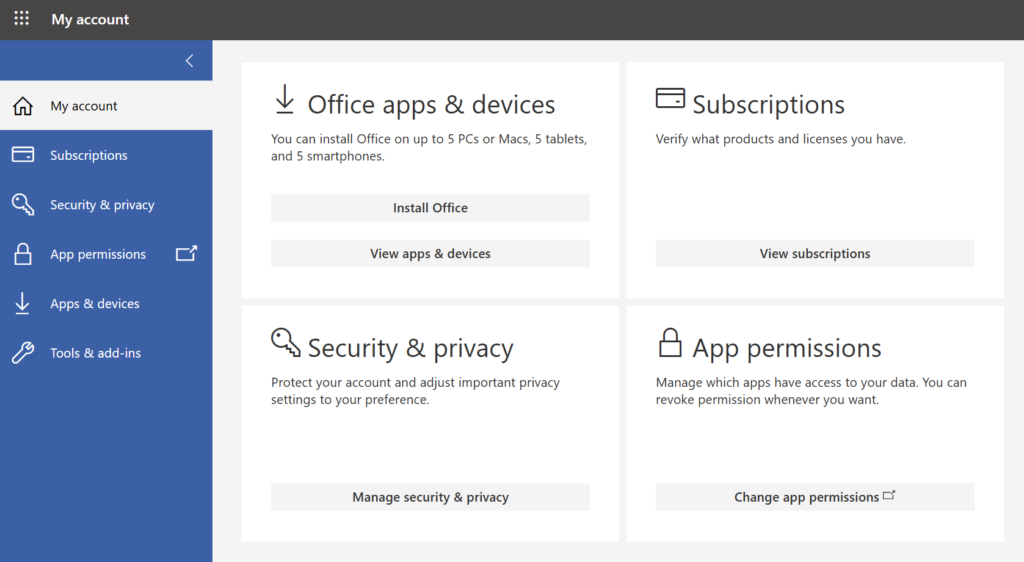Click text about installing Office on 5 PCs

[429, 148]
